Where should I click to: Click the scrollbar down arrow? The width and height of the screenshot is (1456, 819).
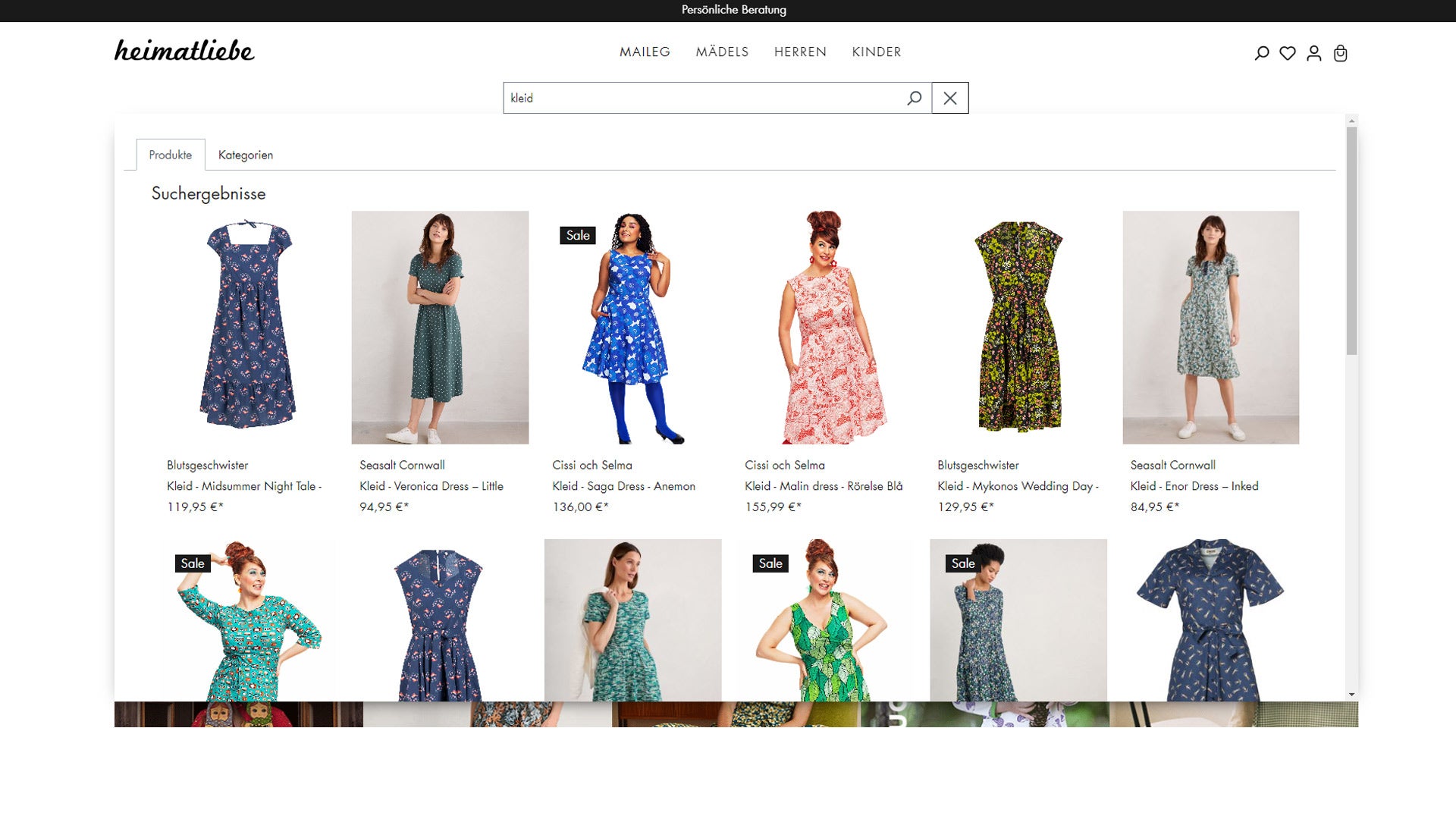[1351, 695]
